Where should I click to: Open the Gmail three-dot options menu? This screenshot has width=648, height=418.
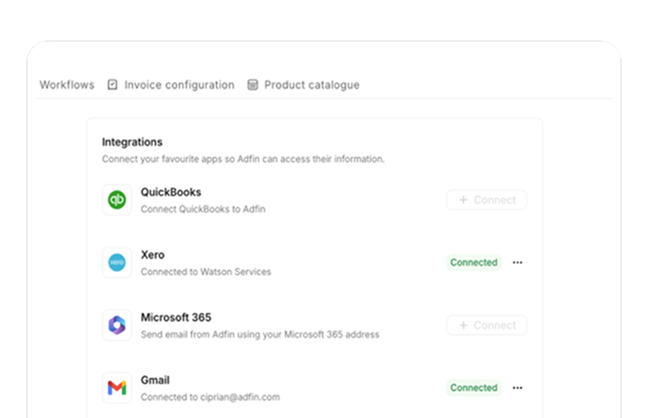[517, 388]
